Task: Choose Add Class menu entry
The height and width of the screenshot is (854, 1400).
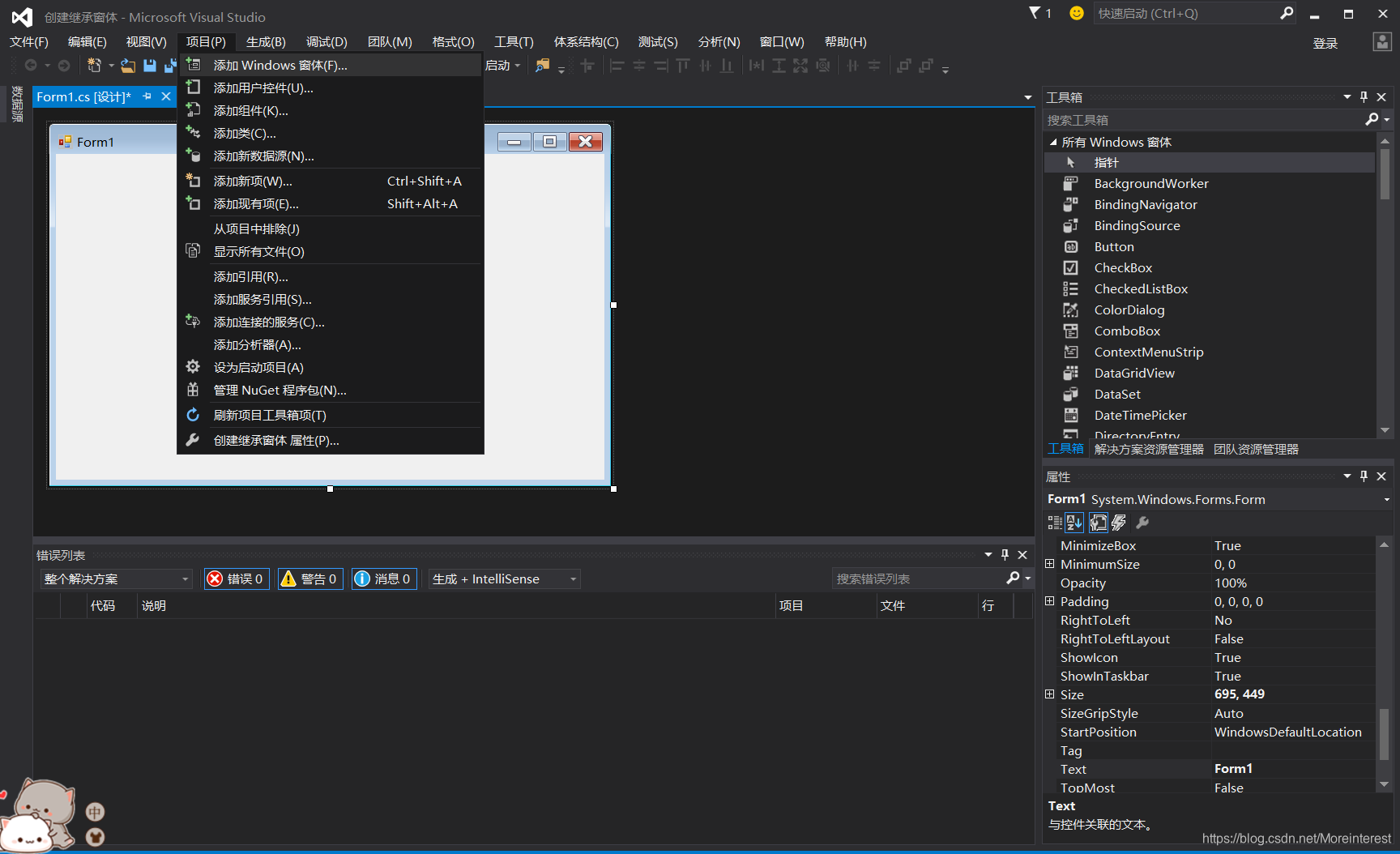Action: click(331, 133)
